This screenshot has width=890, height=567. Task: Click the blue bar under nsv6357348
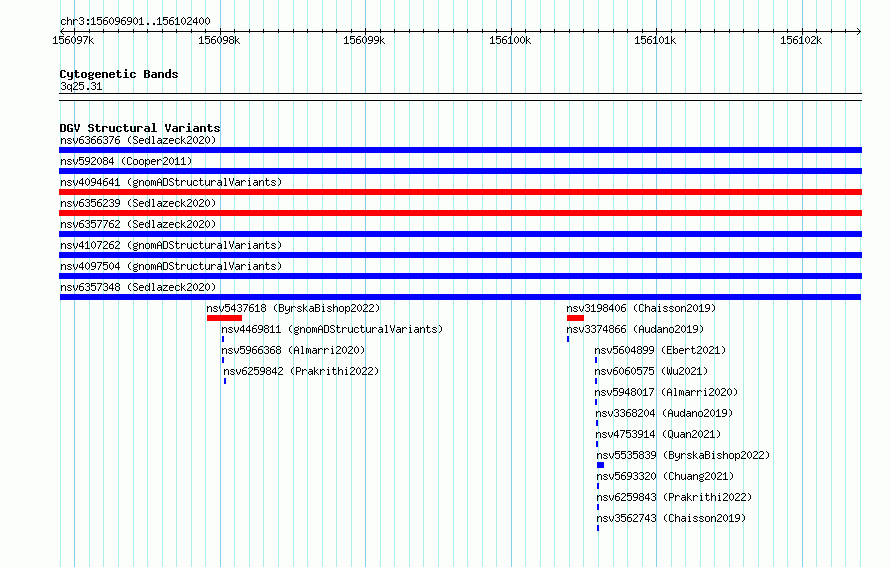click(460, 297)
